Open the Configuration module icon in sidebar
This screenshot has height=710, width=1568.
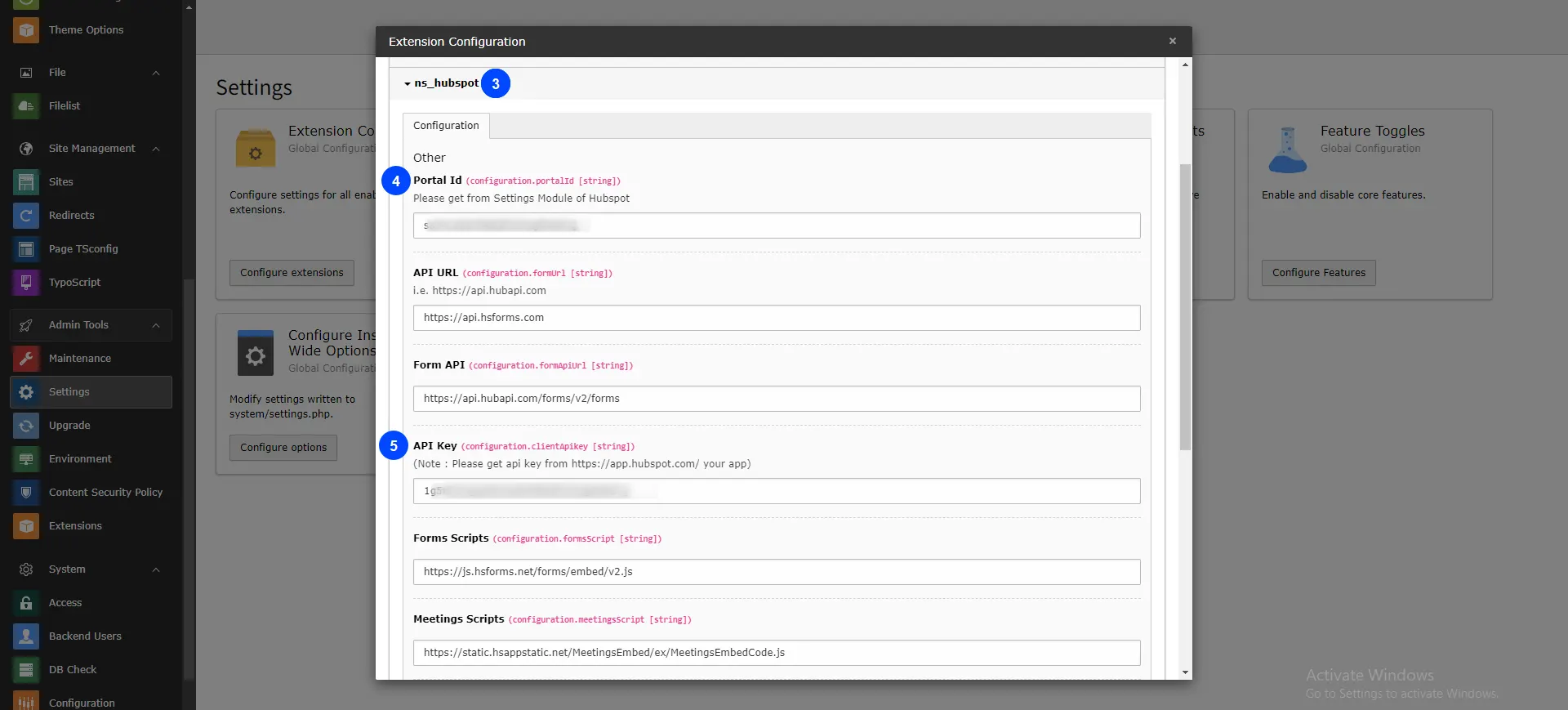coord(26,702)
